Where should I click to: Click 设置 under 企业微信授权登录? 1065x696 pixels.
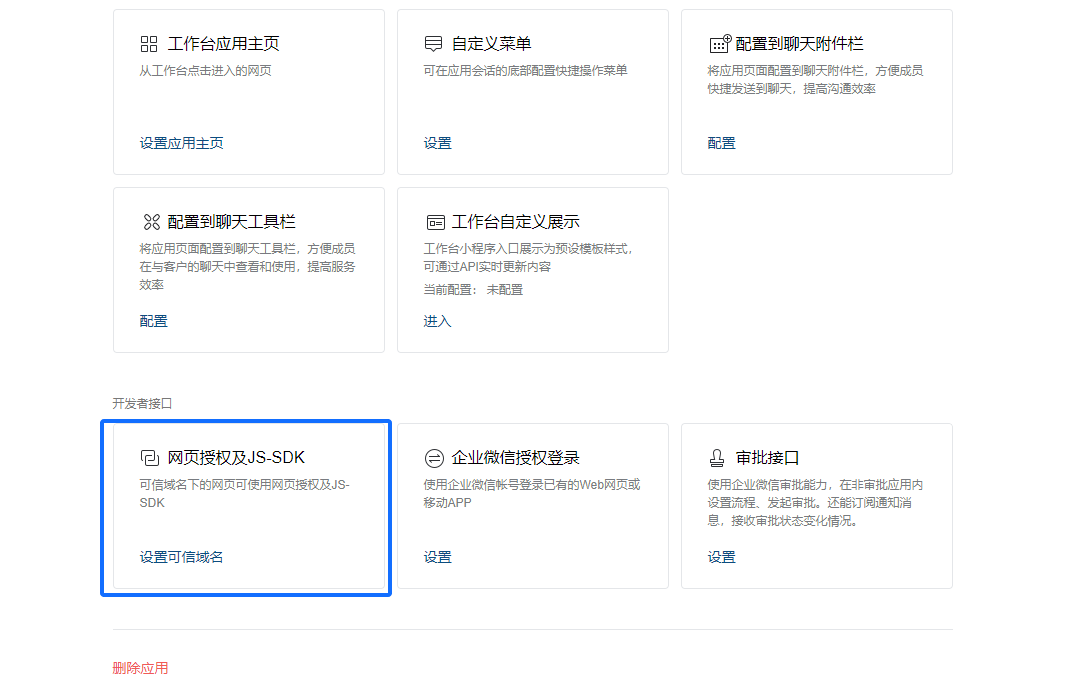point(437,557)
